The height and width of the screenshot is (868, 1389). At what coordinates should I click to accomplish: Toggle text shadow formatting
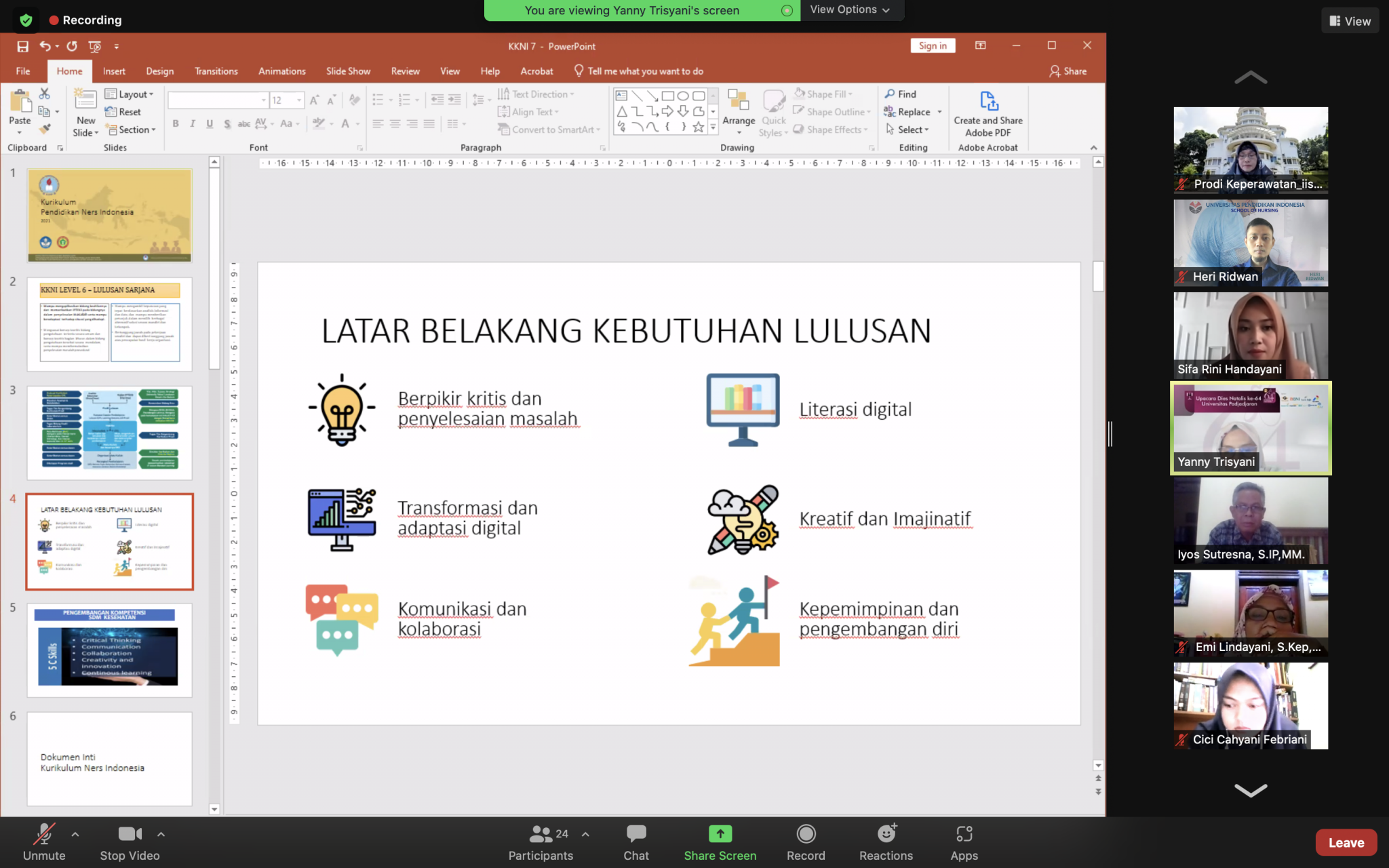tap(227, 123)
